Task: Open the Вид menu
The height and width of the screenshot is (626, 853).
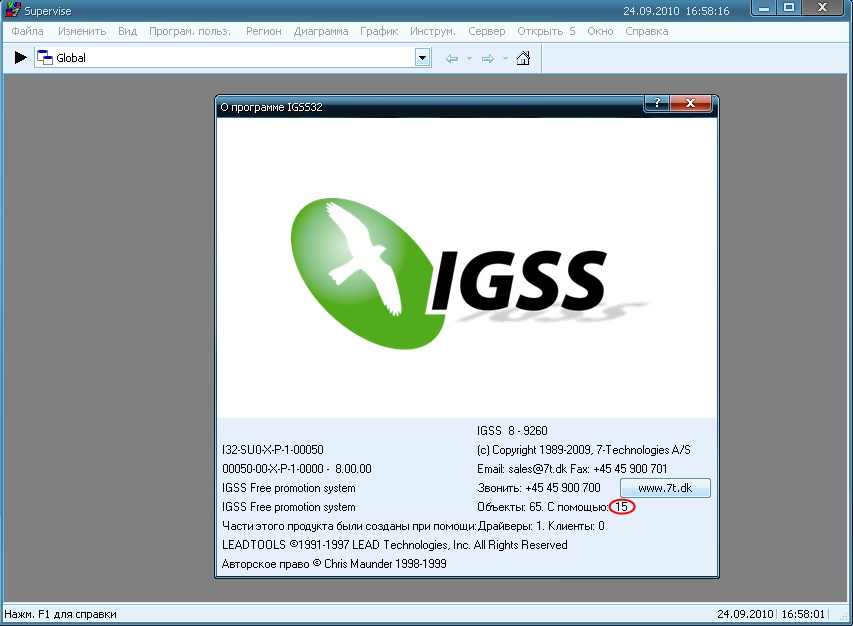Action: pyautogui.click(x=127, y=31)
